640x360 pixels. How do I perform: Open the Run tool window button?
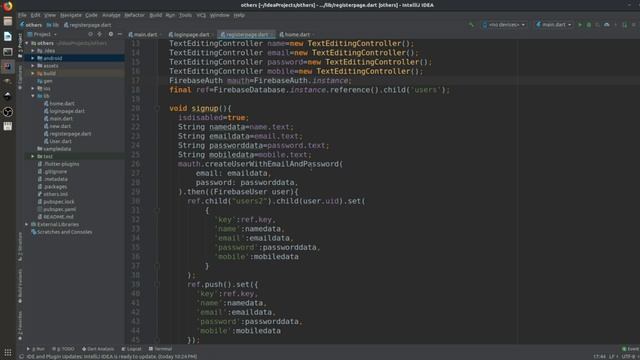pyautogui.click(x=36, y=349)
